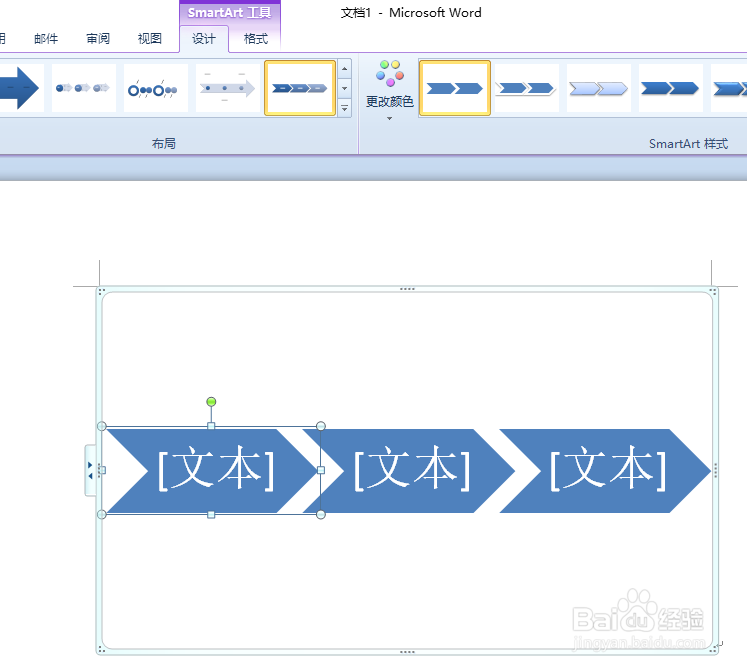
Task: Expand the full layouts gallery
Action: click(344, 108)
